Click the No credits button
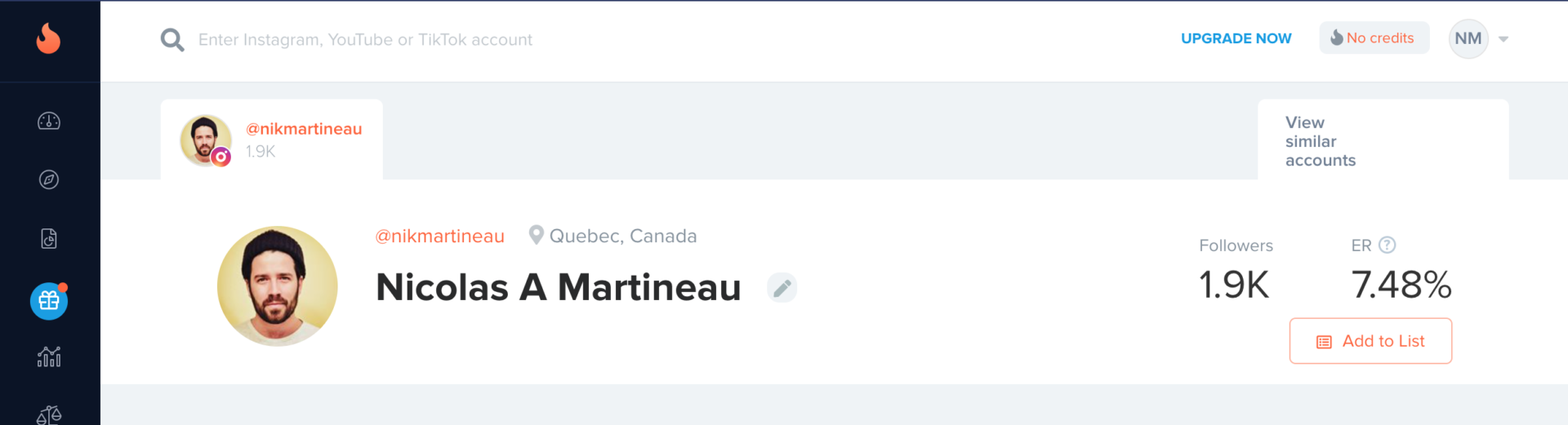 click(x=1374, y=38)
